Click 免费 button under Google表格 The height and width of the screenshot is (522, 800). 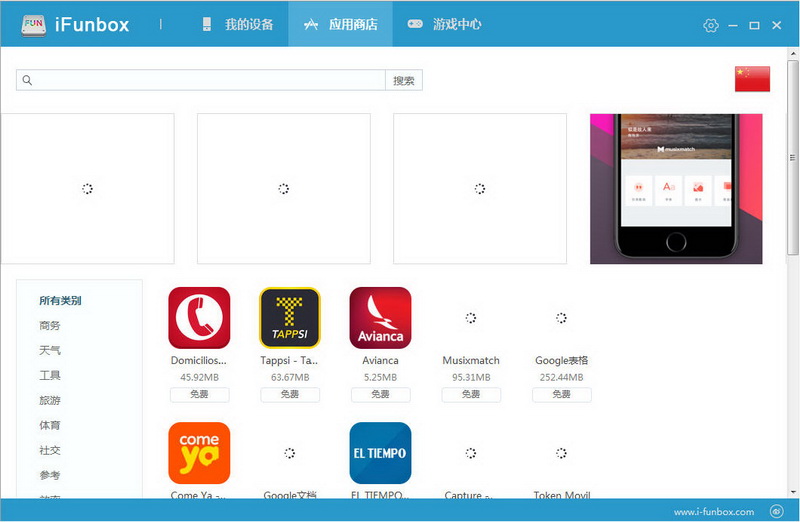[561, 394]
